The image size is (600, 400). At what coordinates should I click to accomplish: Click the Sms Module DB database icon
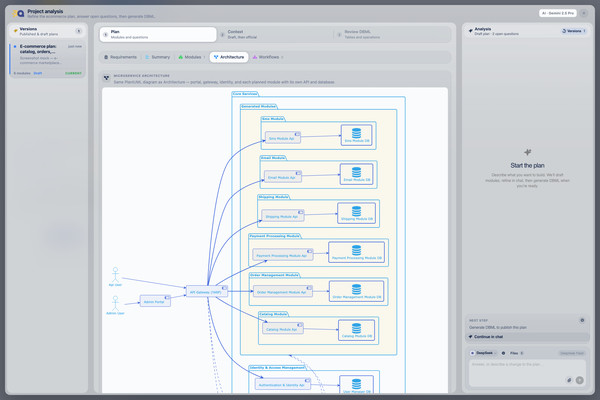357,135
